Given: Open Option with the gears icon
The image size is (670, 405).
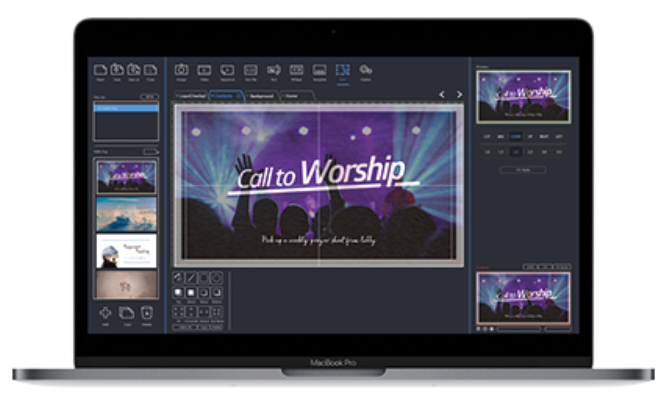Looking at the screenshot, I should [366, 70].
